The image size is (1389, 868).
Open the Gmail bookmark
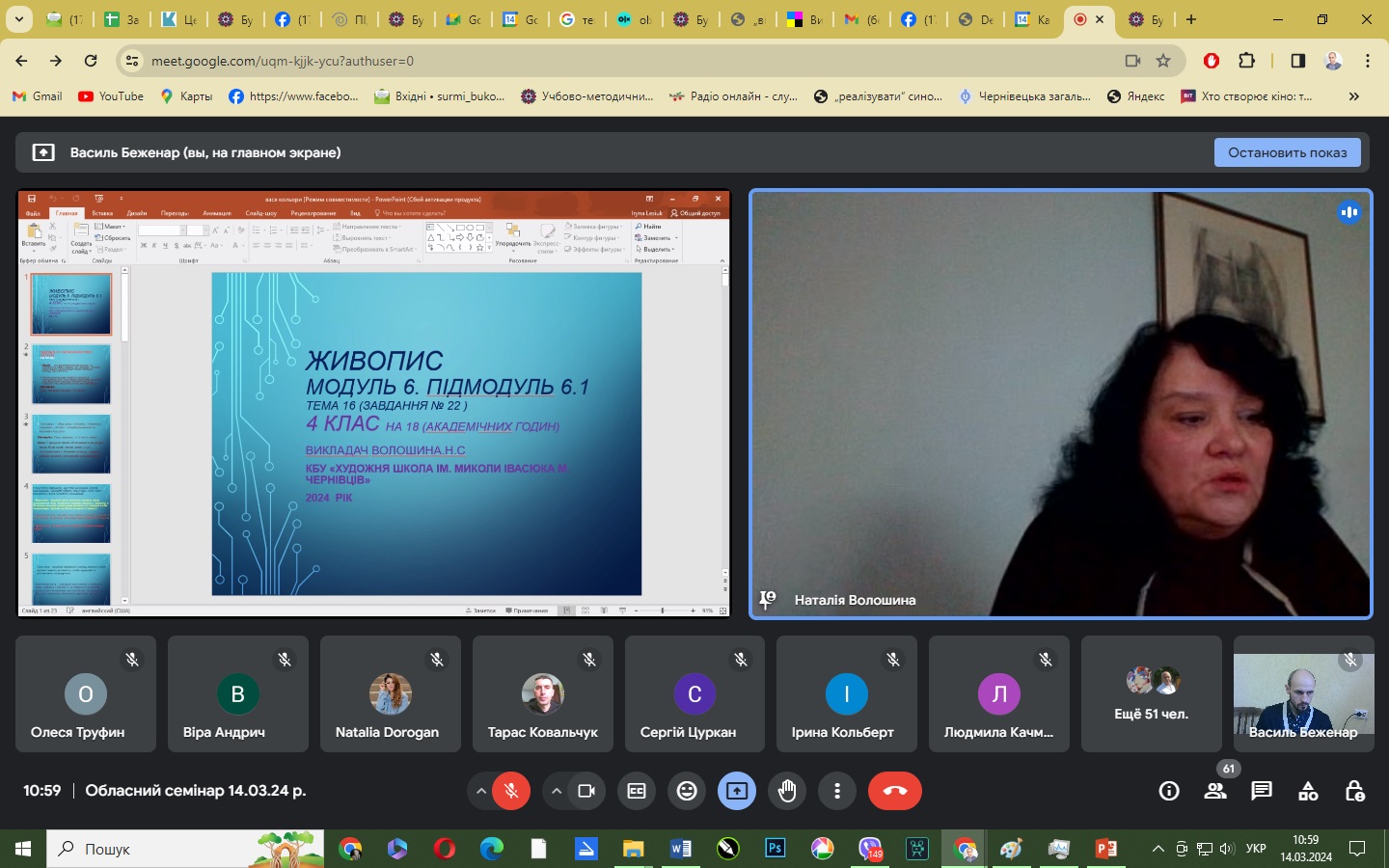coord(38,96)
